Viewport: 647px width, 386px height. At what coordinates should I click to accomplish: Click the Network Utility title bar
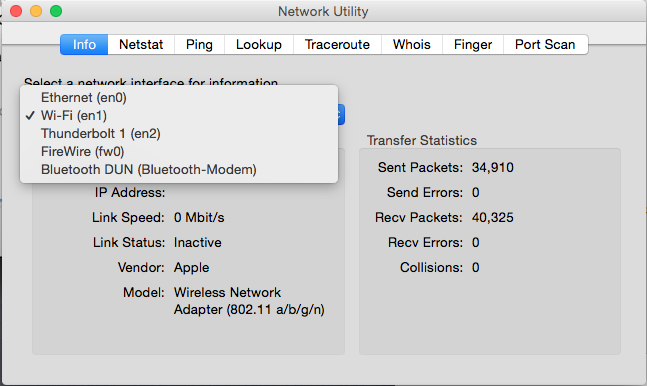pyautogui.click(x=323, y=12)
